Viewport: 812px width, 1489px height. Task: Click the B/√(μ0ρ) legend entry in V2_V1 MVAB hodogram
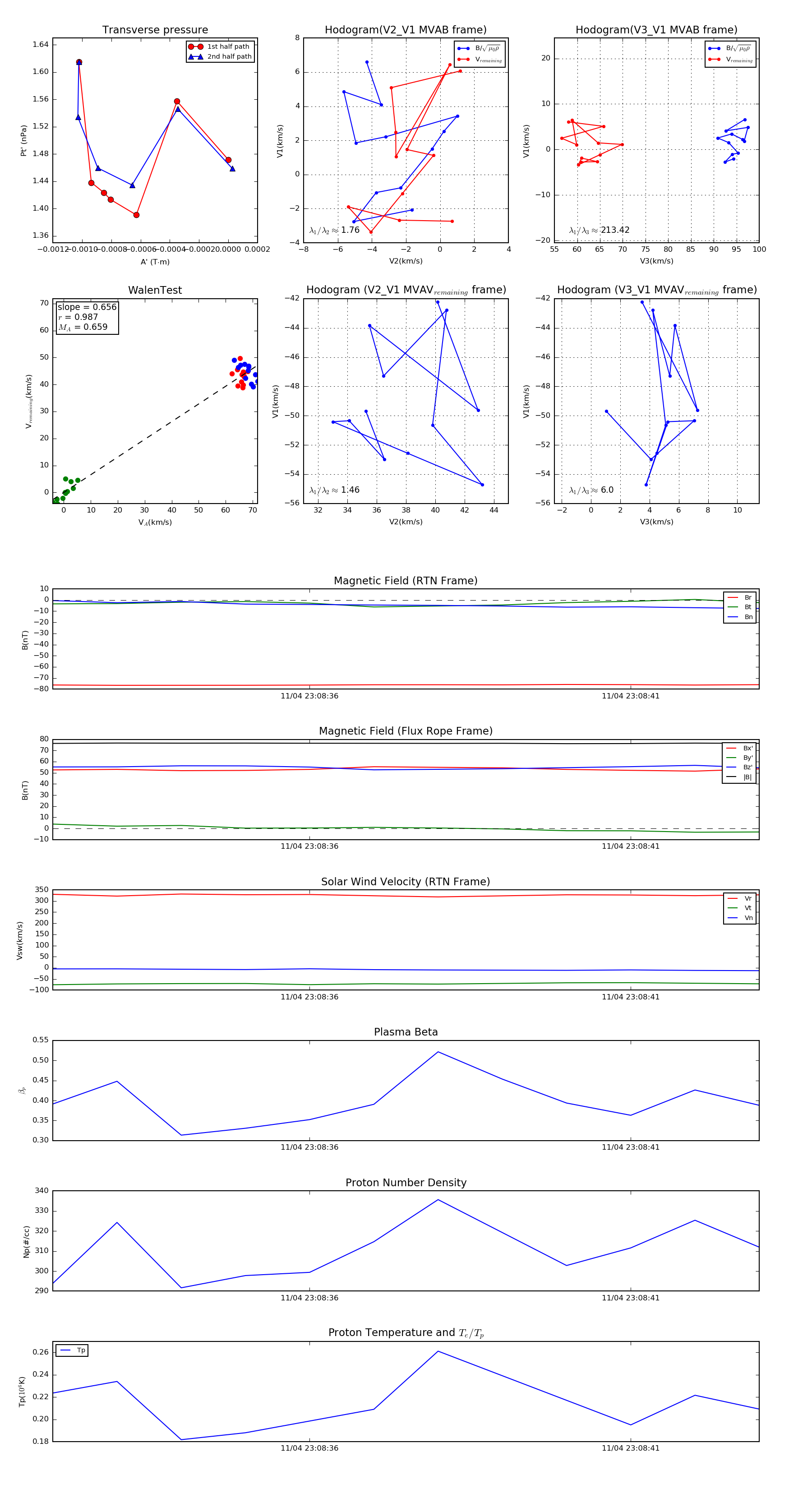479,49
